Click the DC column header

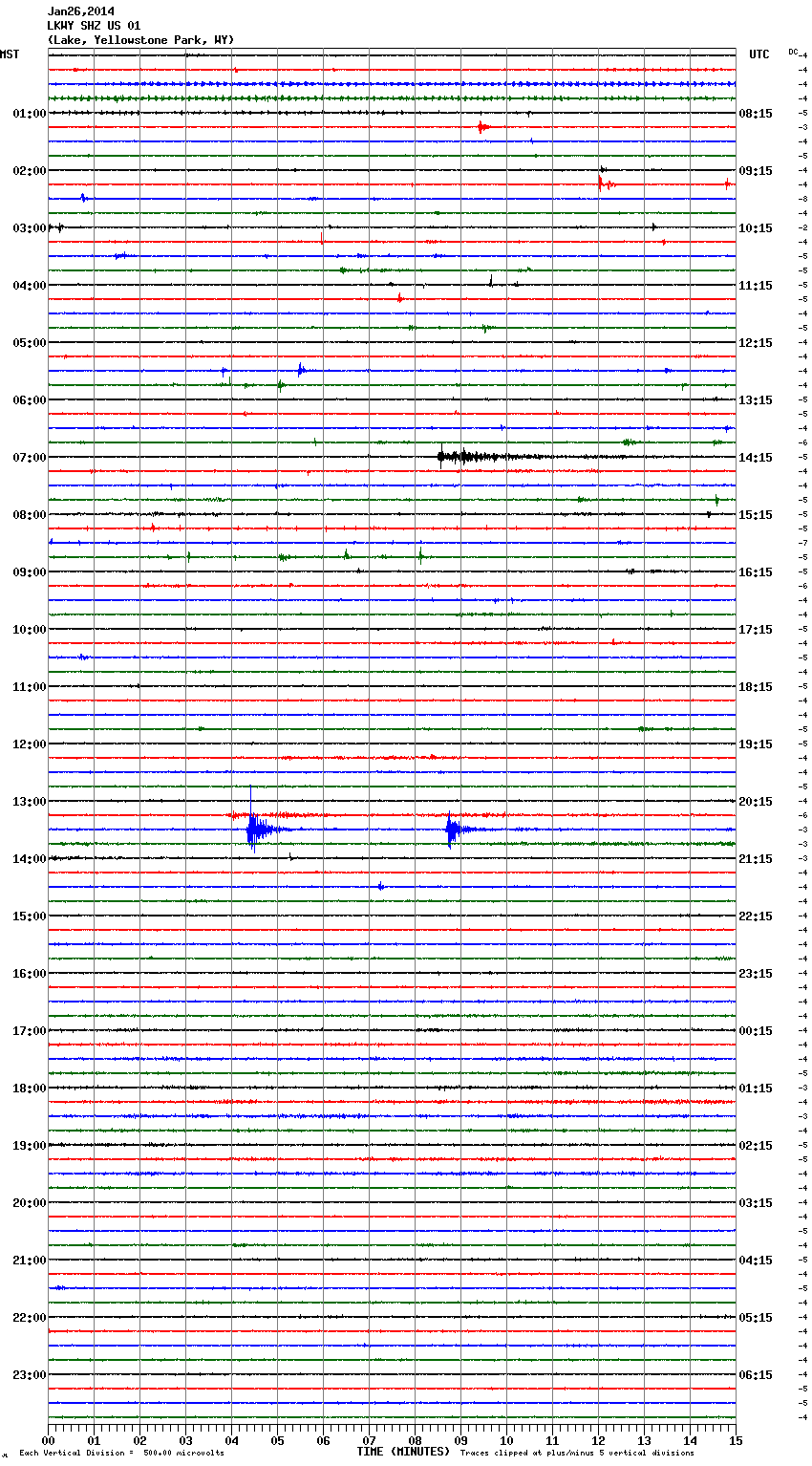tap(793, 51)
